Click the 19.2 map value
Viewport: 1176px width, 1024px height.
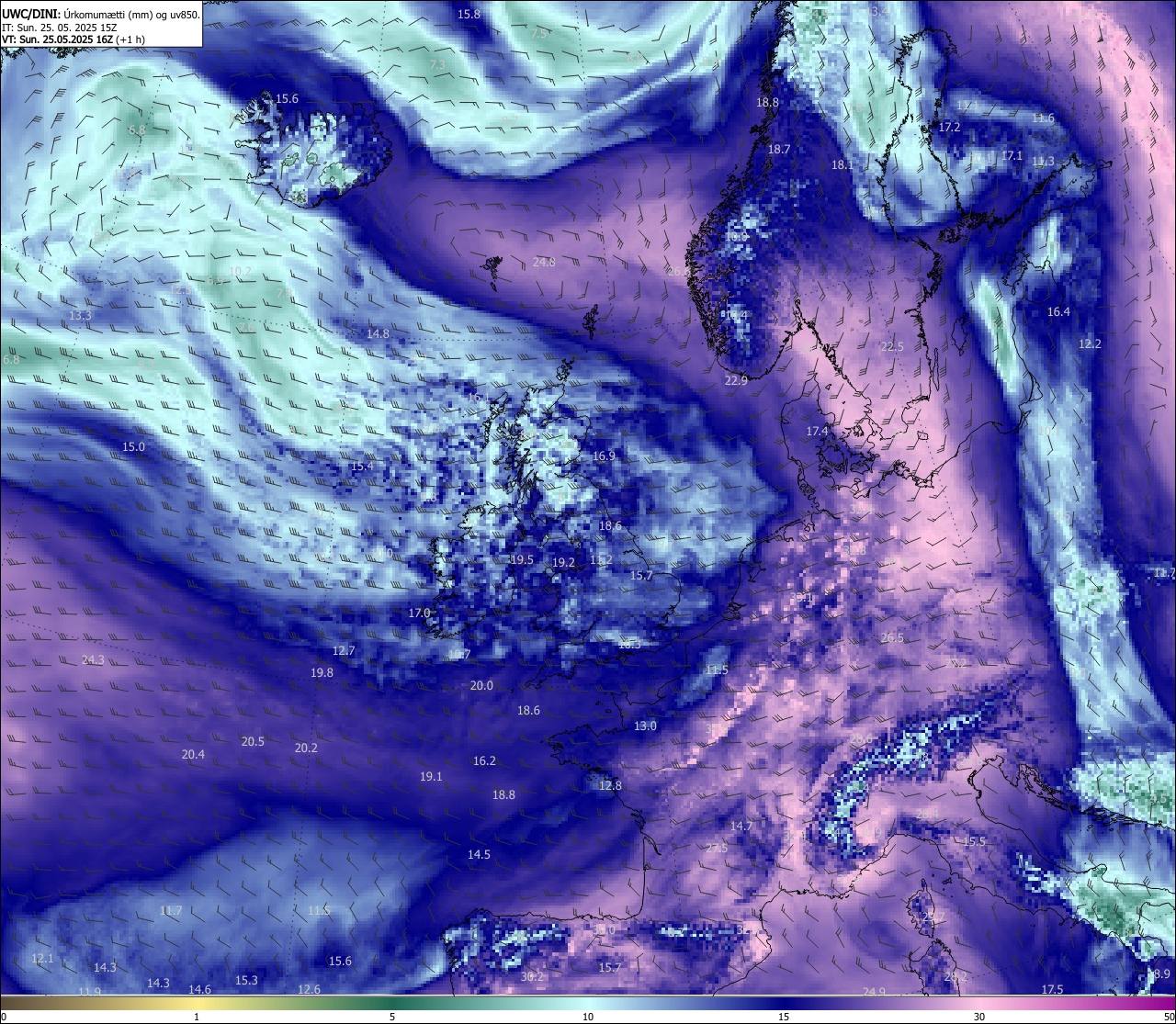click(563, 562)
